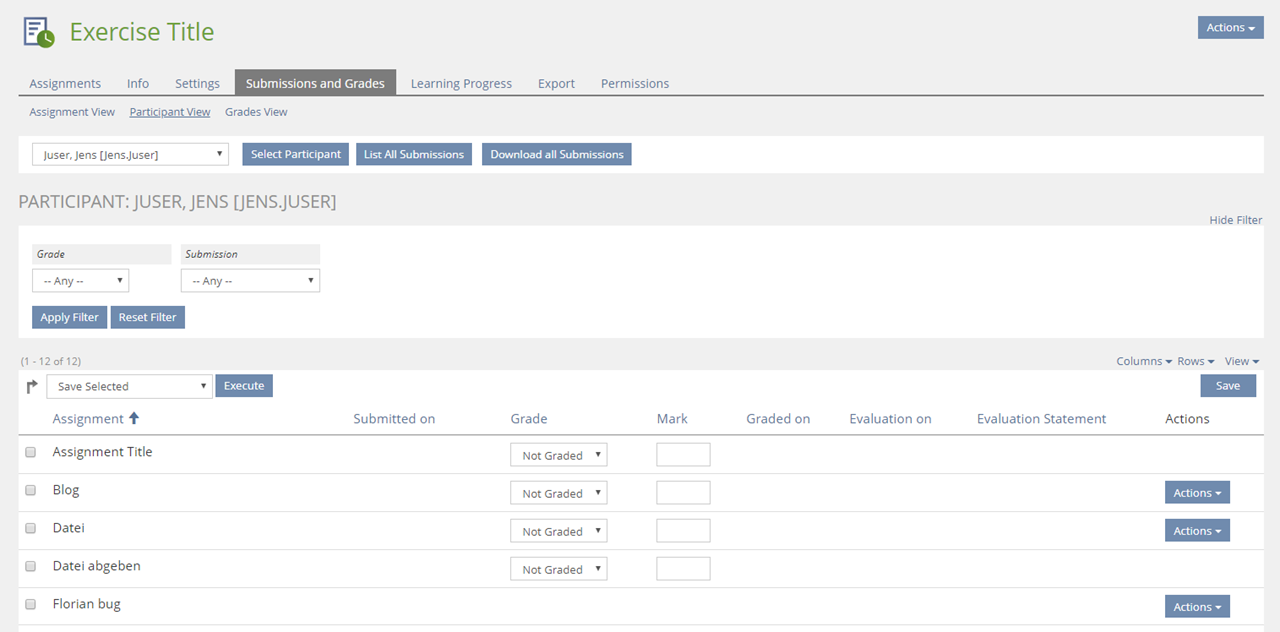The width and height of the screenshot is (1280, 632).
Task: Switch to the Learning Progress tab
Action: [x=461, y=83]
